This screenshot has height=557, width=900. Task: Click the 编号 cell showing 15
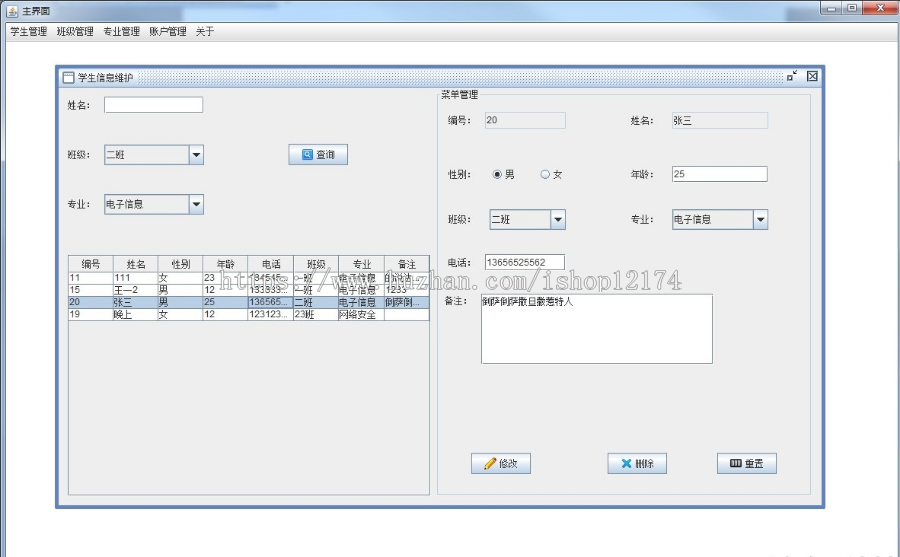[x=91, y=290]
